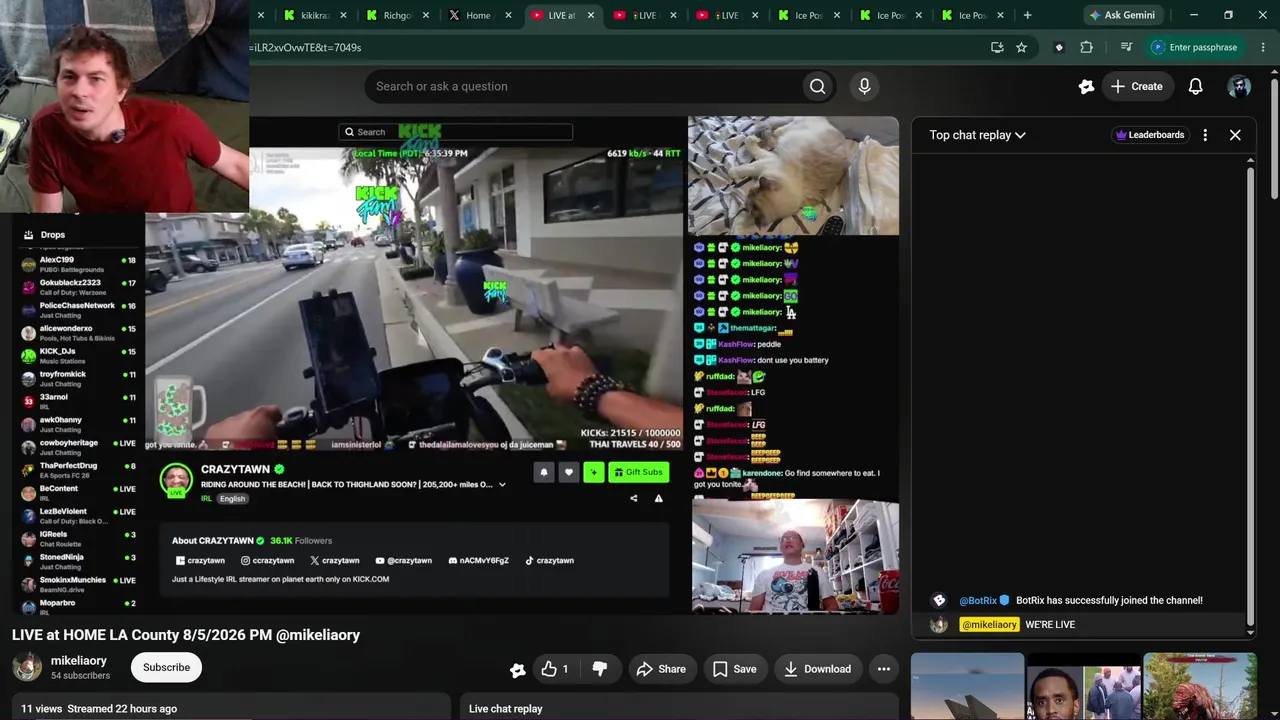Open the mikeliaory channel avatar below the video
This screenshot has width=1280, height=720.
[27, 668]
